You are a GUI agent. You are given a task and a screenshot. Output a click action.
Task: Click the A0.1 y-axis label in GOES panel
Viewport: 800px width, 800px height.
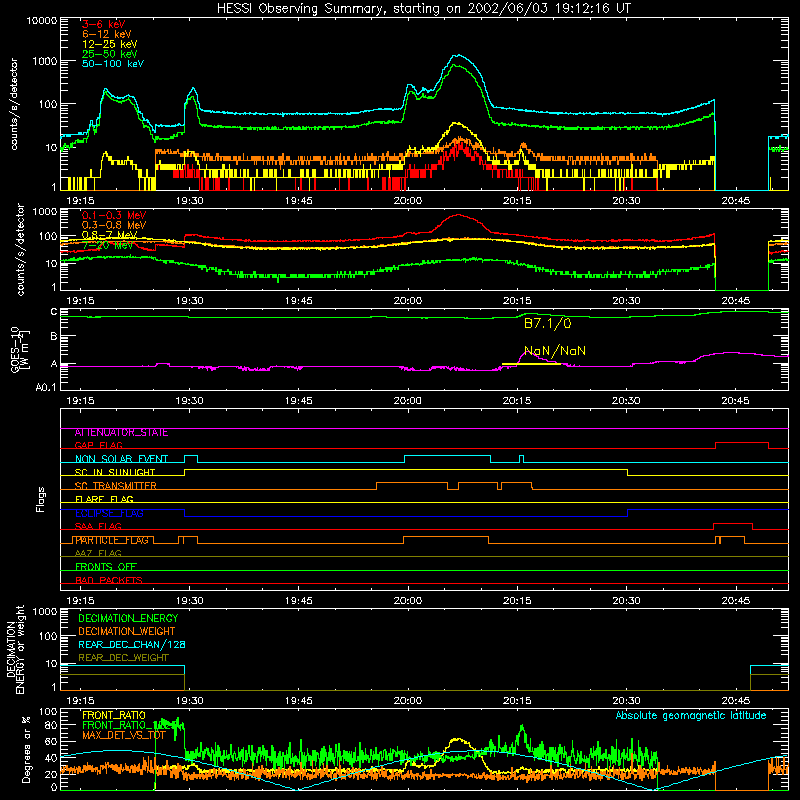click(46, 388)
